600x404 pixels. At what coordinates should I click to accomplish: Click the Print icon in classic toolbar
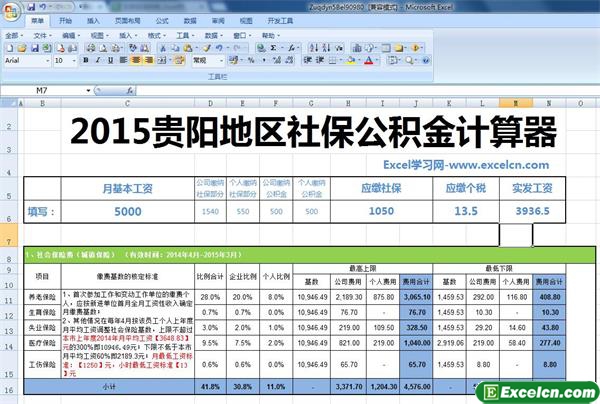pos(91,48)
